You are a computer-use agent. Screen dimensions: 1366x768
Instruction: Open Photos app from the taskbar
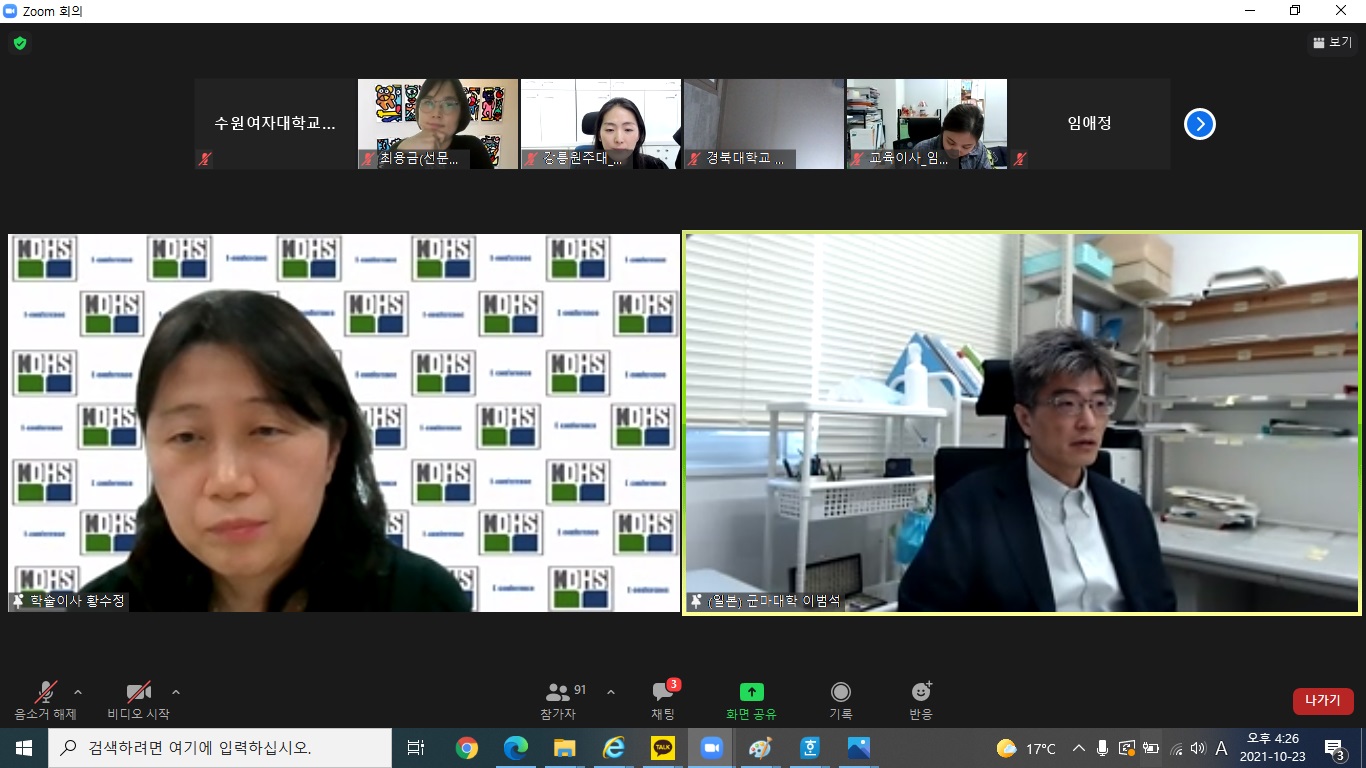[x=859, y=748]
